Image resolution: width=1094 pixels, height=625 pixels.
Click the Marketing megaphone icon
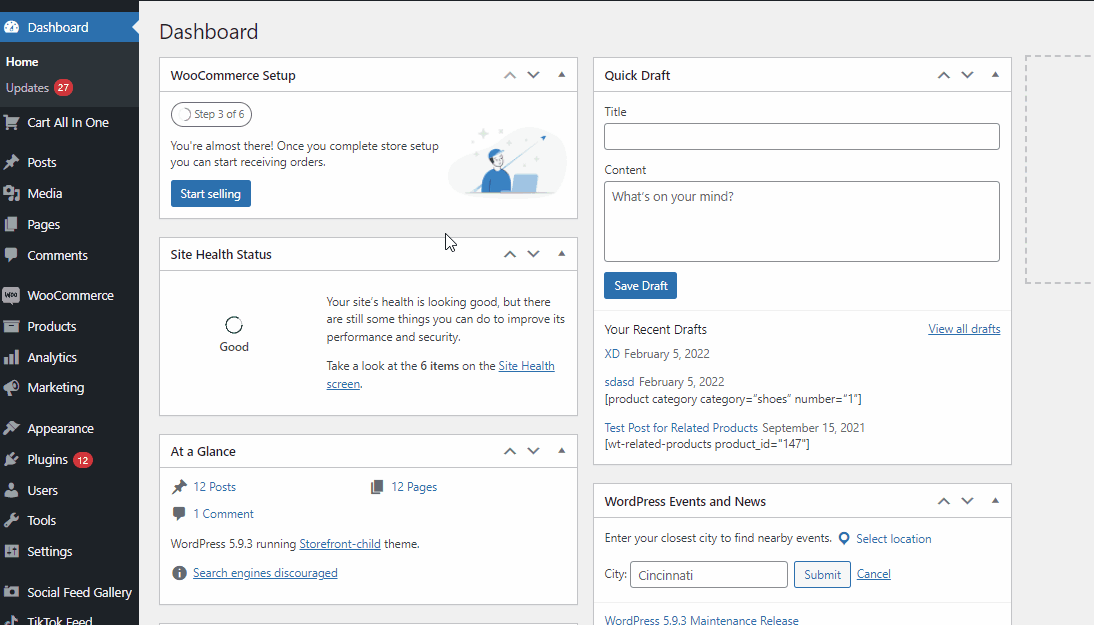pyautogui.click(x=11, y=388)
